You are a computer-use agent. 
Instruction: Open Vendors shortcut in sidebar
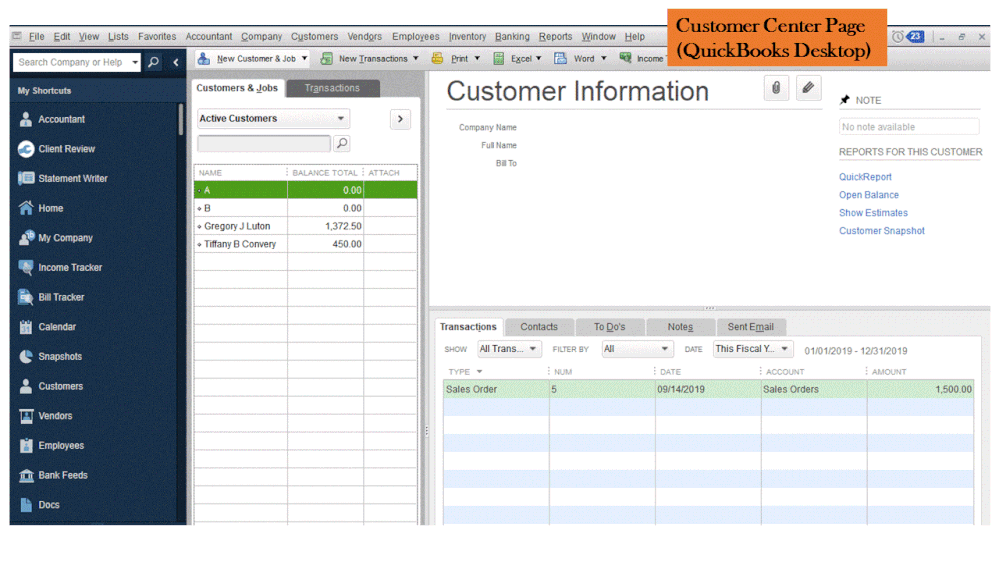tap(46, 415)
